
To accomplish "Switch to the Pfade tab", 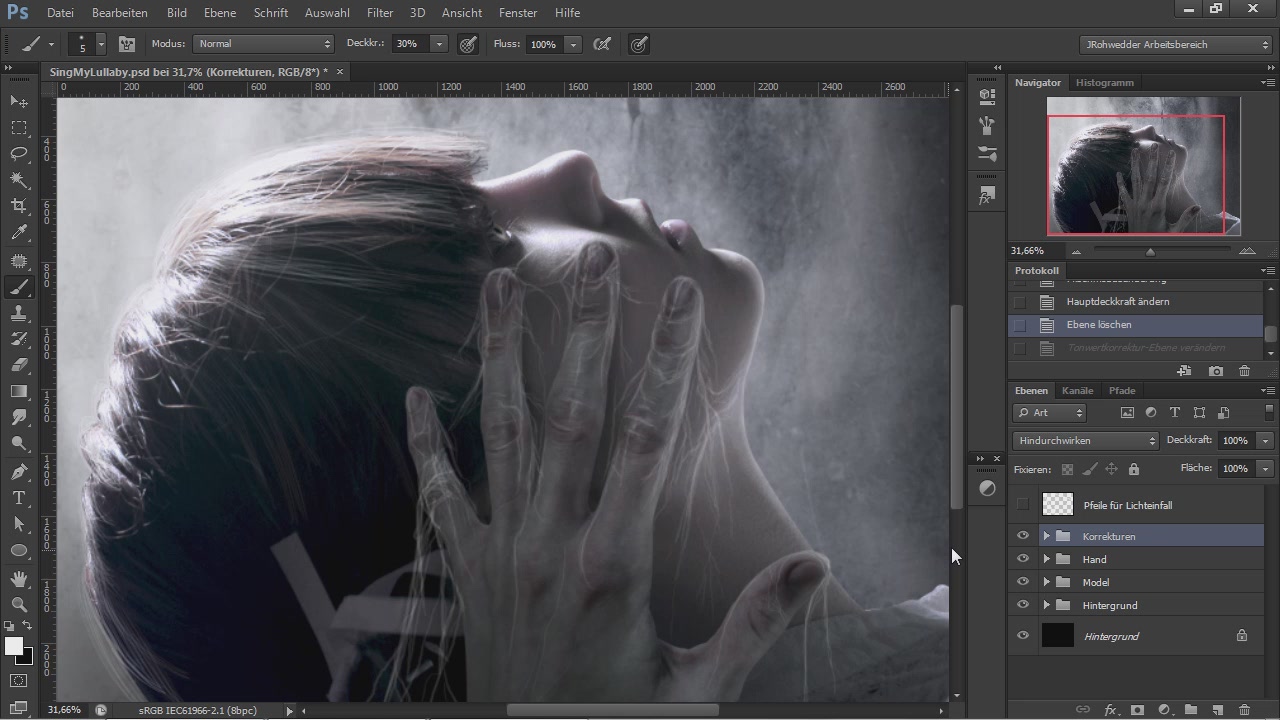I will coord(1122,390).
